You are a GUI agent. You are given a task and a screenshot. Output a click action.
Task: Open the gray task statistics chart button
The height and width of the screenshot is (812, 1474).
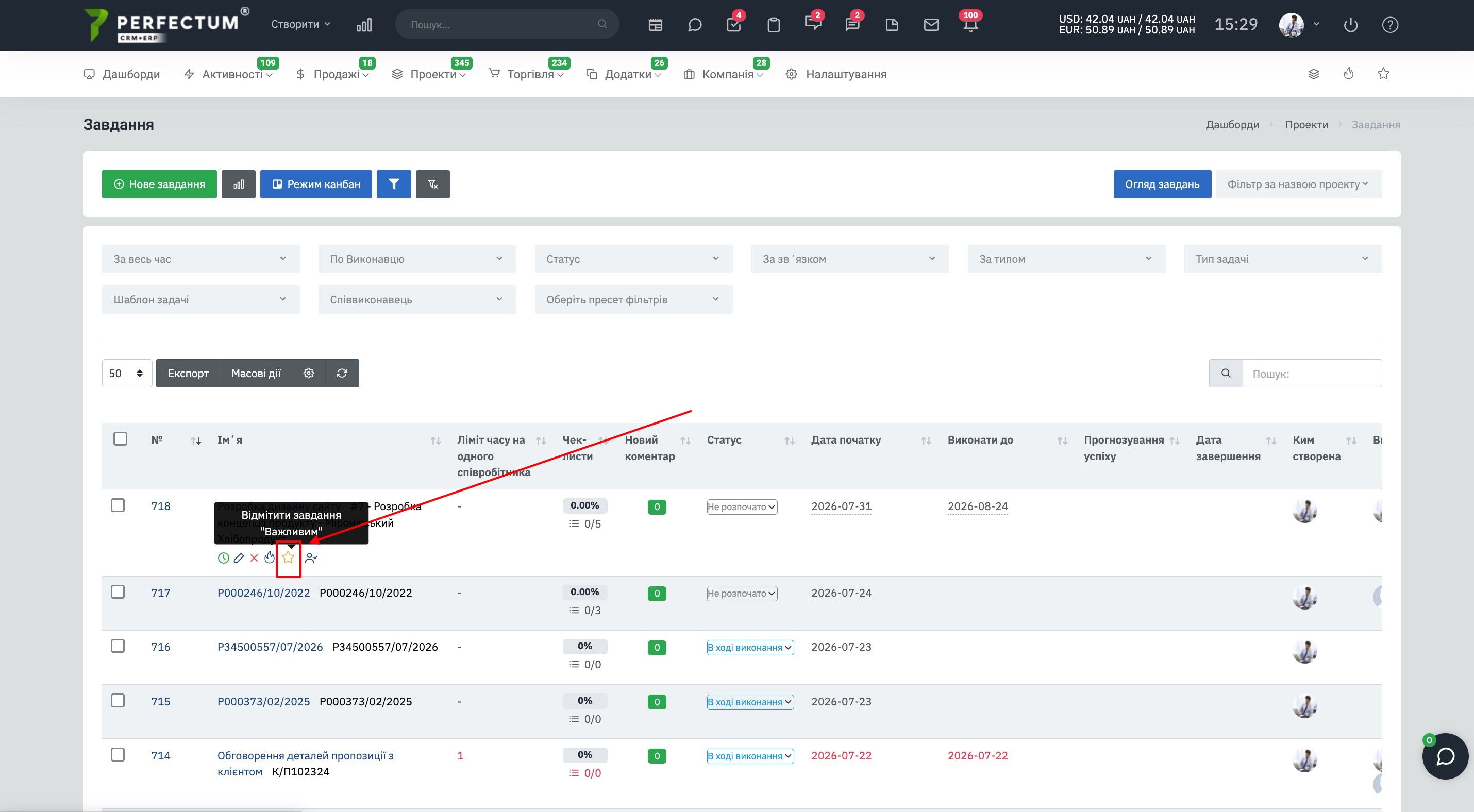239,184
